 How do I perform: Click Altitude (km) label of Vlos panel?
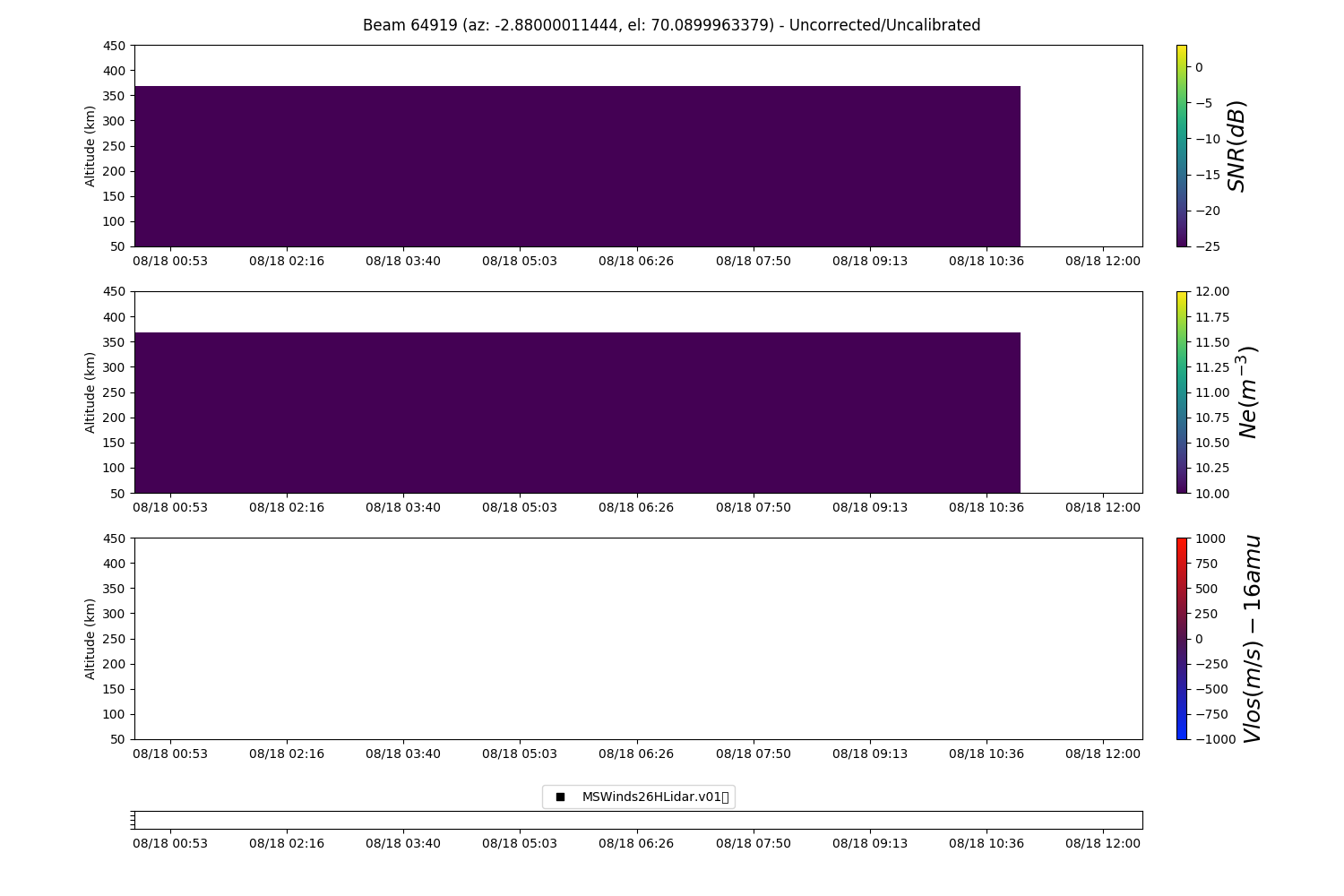90,638
